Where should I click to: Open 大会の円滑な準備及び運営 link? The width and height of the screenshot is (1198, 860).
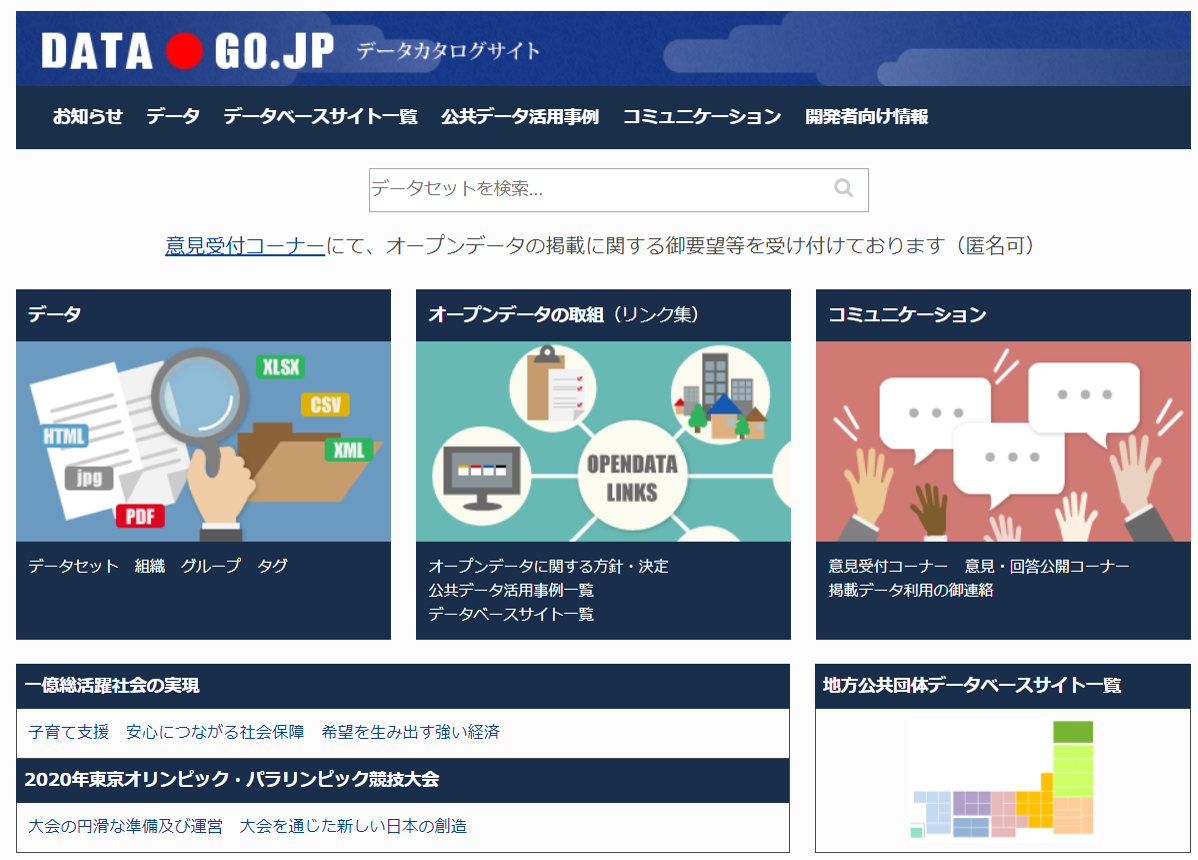coord(125,826)
